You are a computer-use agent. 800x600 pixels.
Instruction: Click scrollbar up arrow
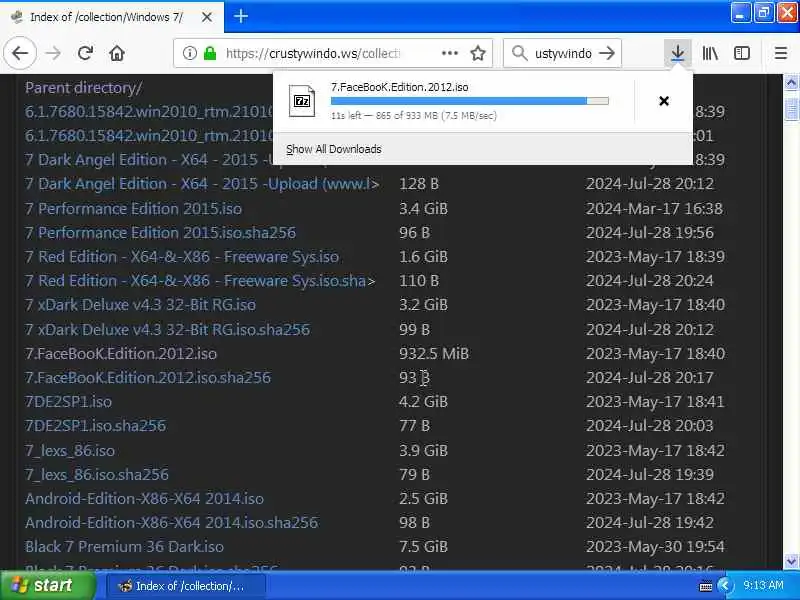pyautogui.click(x=791, y=83)
